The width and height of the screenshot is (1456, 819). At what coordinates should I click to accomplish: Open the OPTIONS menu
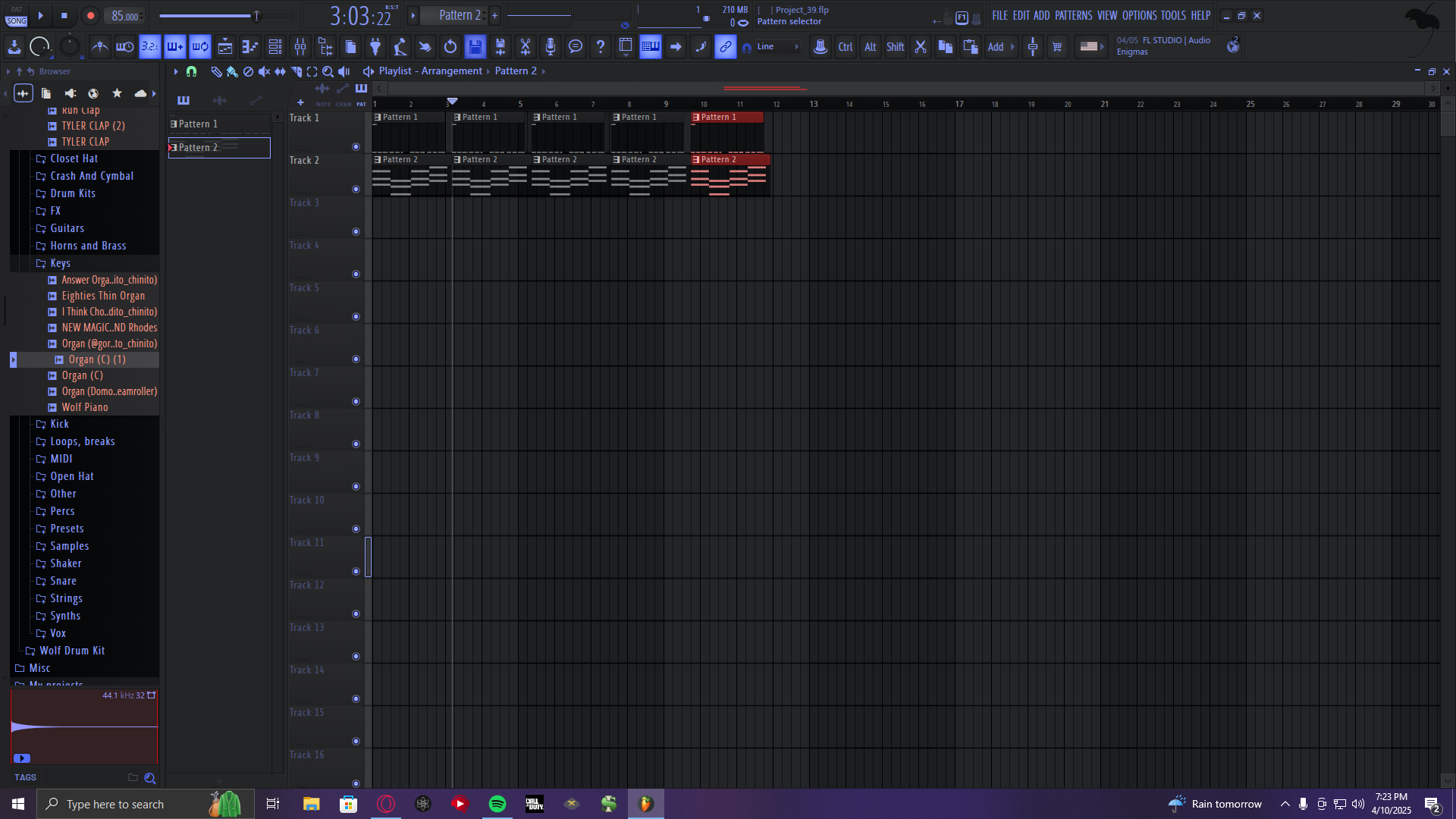(1139, 15)
